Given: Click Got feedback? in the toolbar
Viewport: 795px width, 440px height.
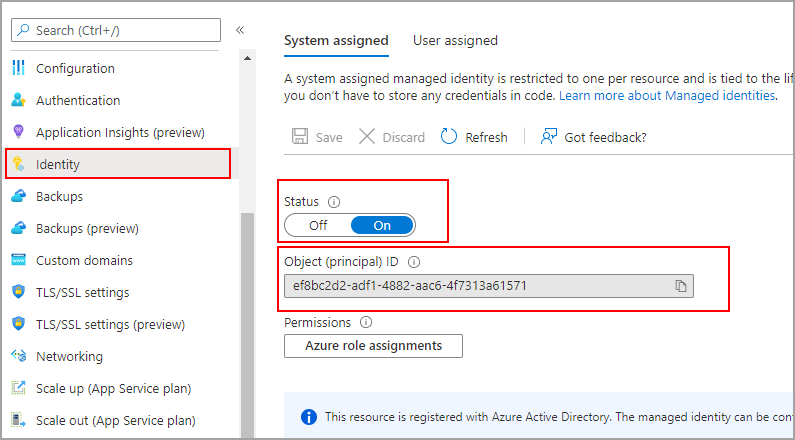Looking at the screenshot, I should 593,137.
